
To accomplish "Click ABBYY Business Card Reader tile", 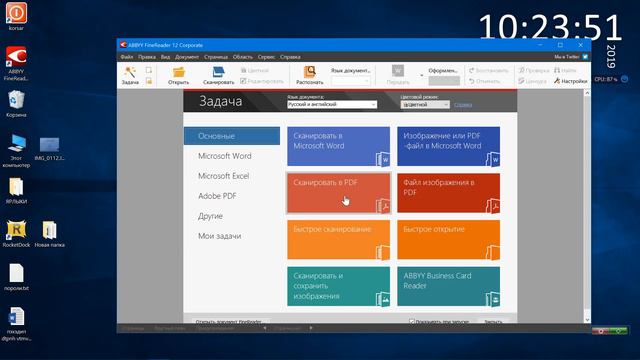I will pyautogui.click(x=449, y=287).
